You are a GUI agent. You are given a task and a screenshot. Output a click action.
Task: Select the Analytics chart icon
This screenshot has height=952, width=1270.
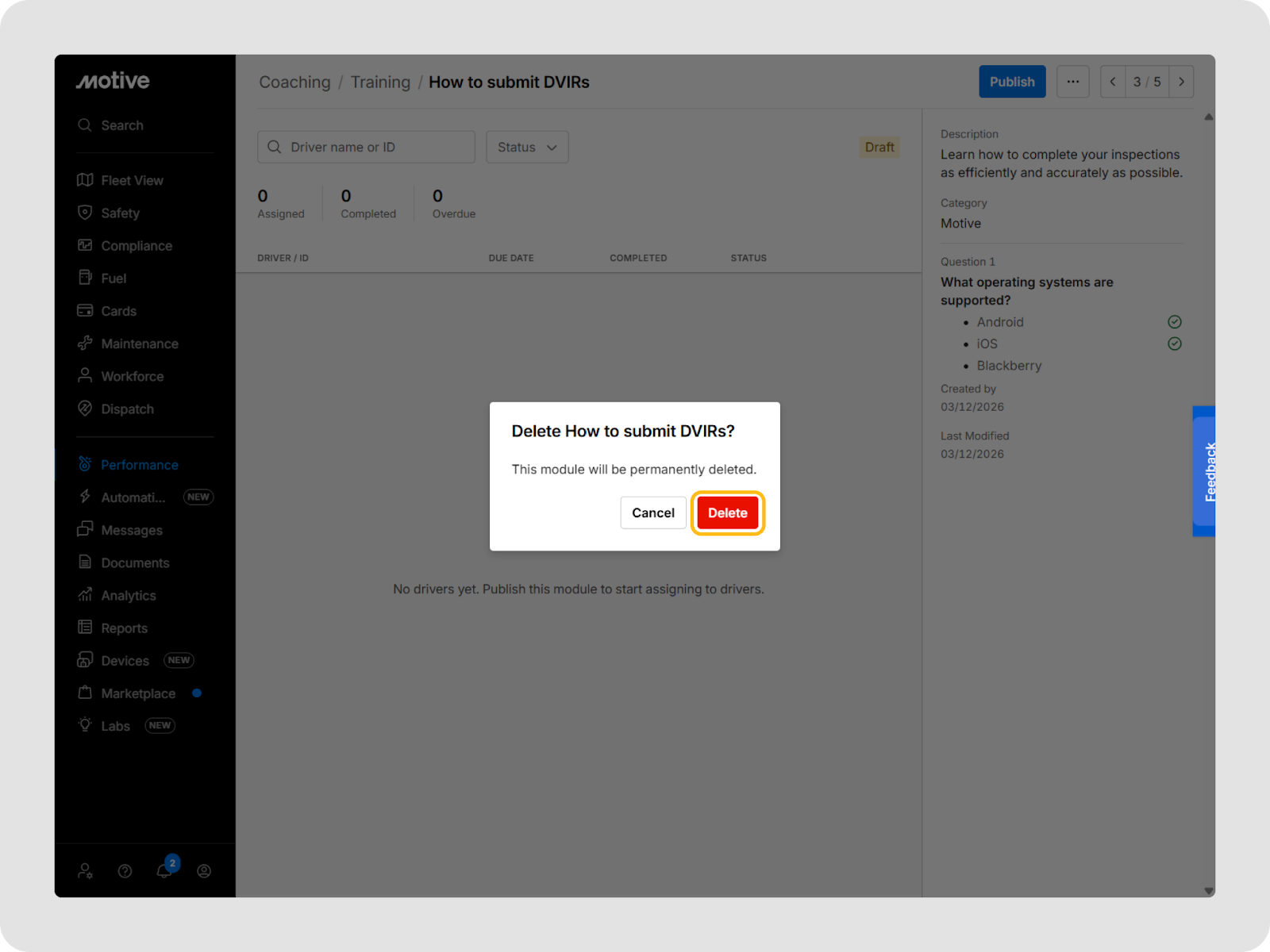click(x=85, y=595)
